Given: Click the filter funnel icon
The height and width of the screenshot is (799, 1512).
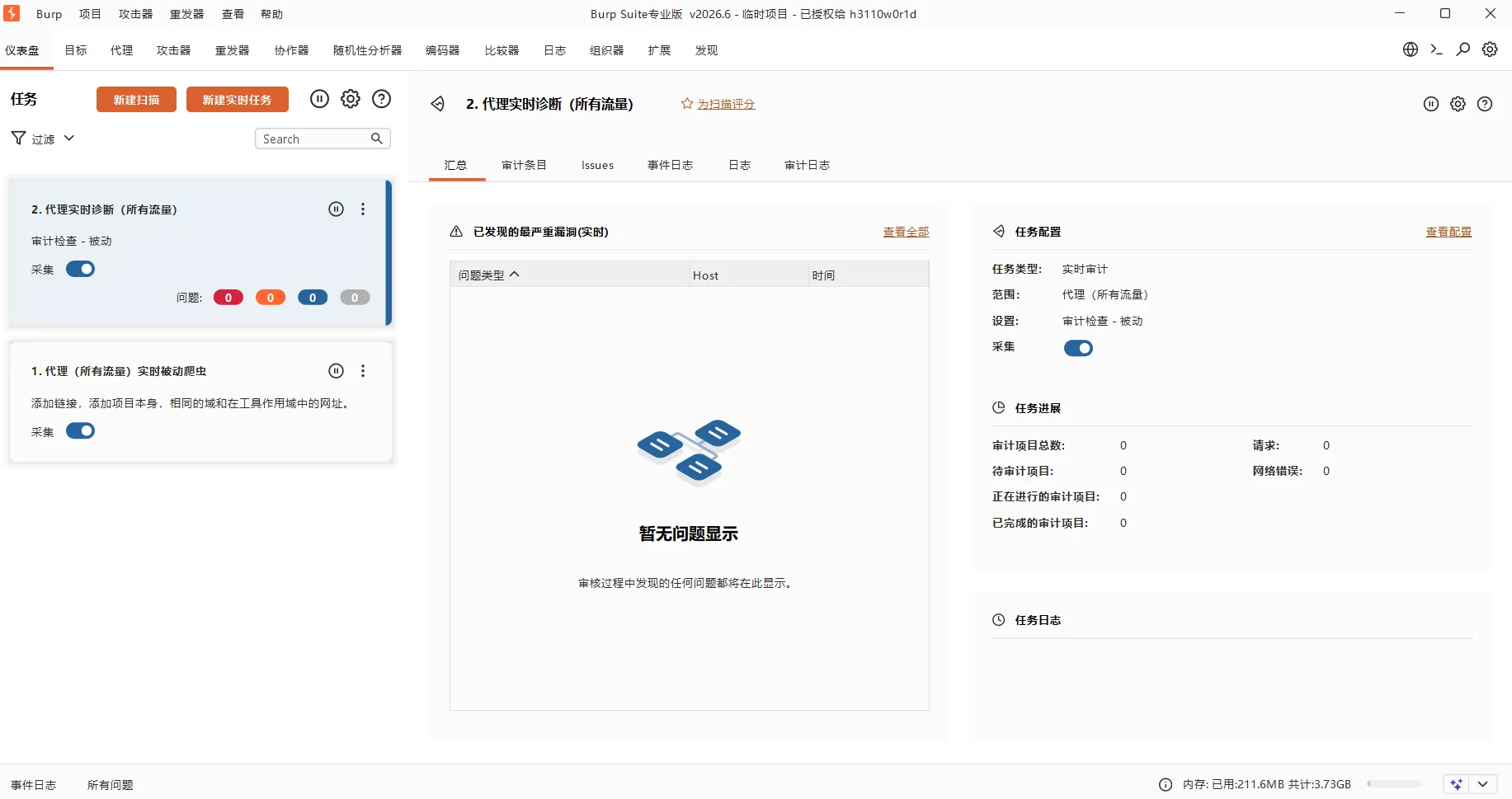Looking at the screenshot, I should click(x=18, y=138).
